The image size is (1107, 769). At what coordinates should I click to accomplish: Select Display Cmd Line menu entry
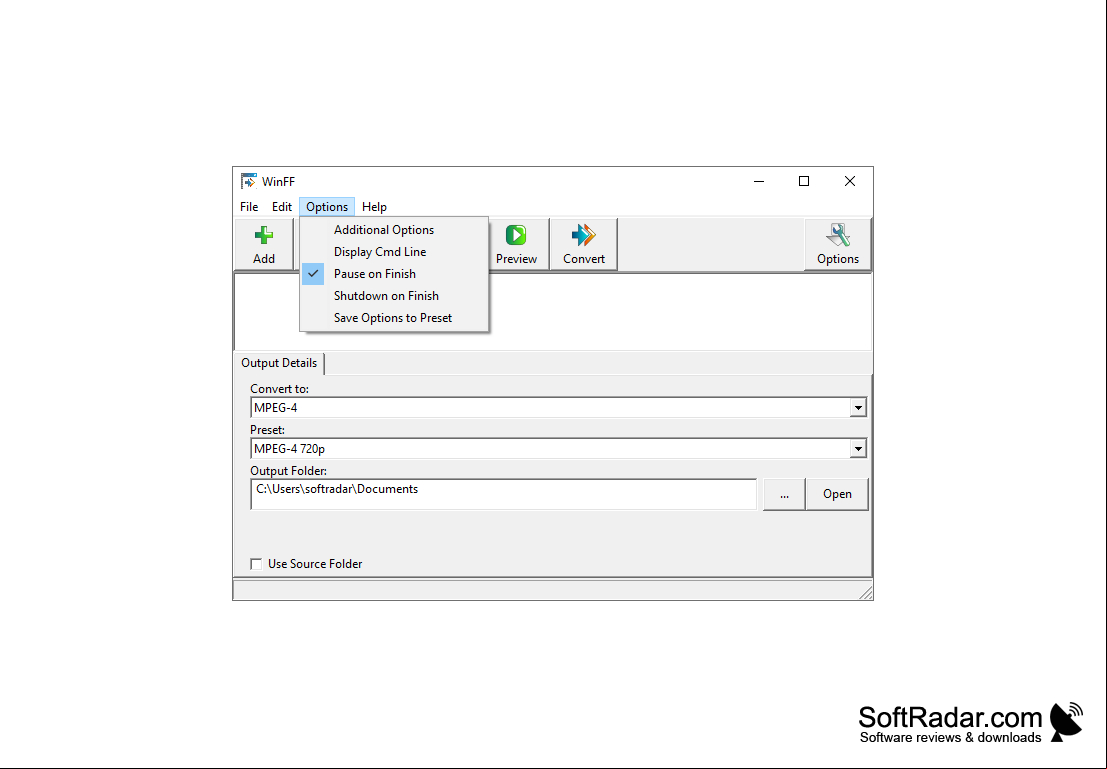click(394, 251)
